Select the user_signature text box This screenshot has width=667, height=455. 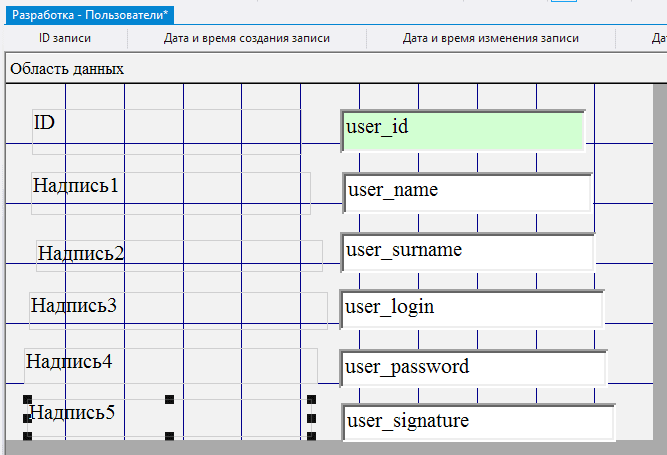coord(478,422)
